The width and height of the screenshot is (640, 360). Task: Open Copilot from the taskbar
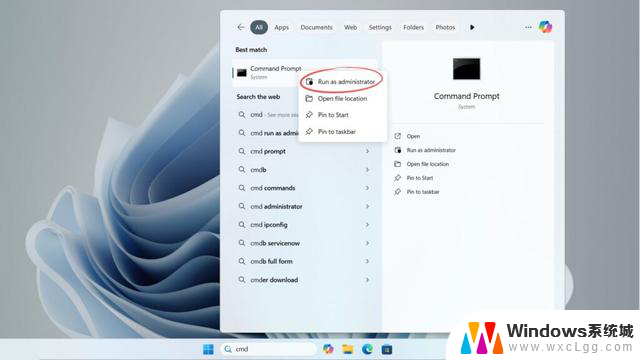click(328, 349)
